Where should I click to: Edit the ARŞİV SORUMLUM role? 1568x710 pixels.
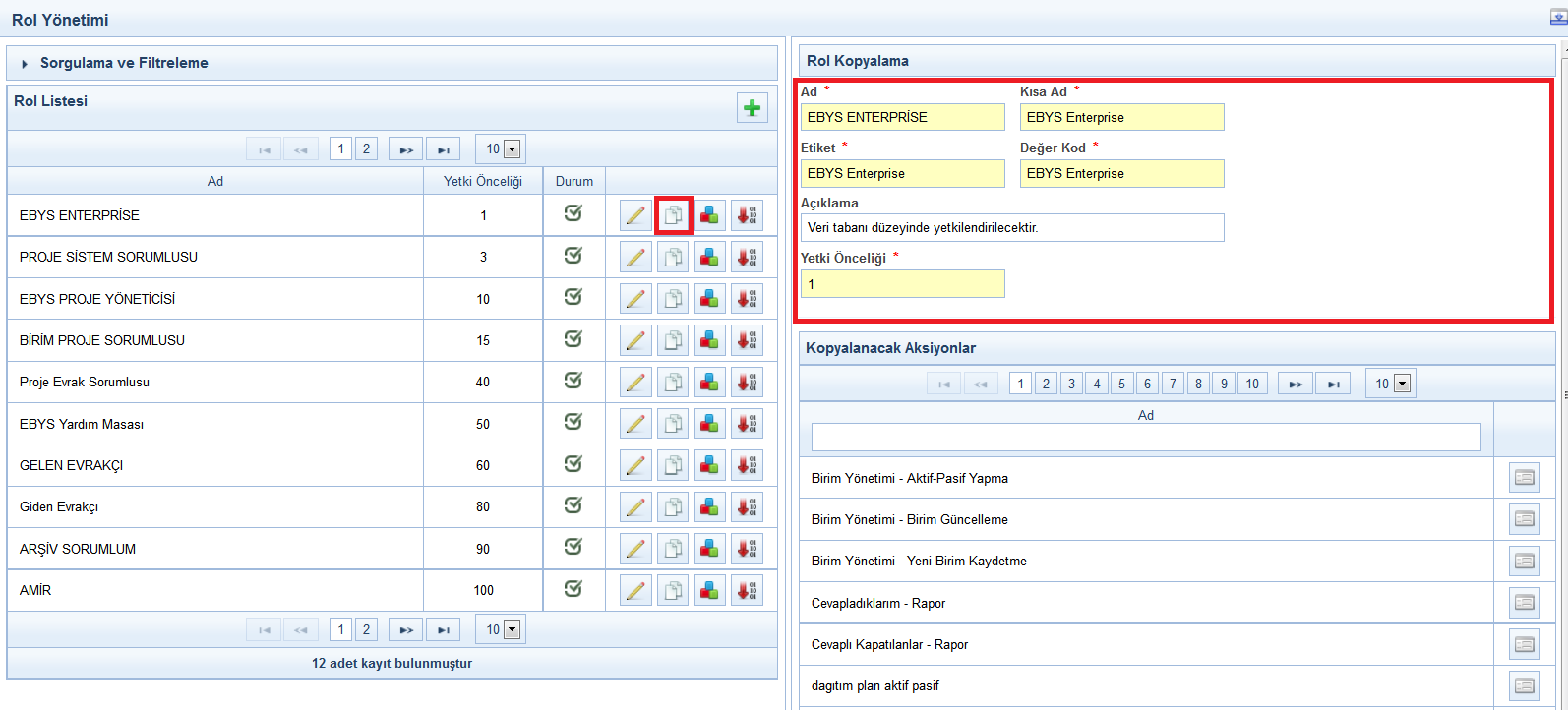[636, 549]
